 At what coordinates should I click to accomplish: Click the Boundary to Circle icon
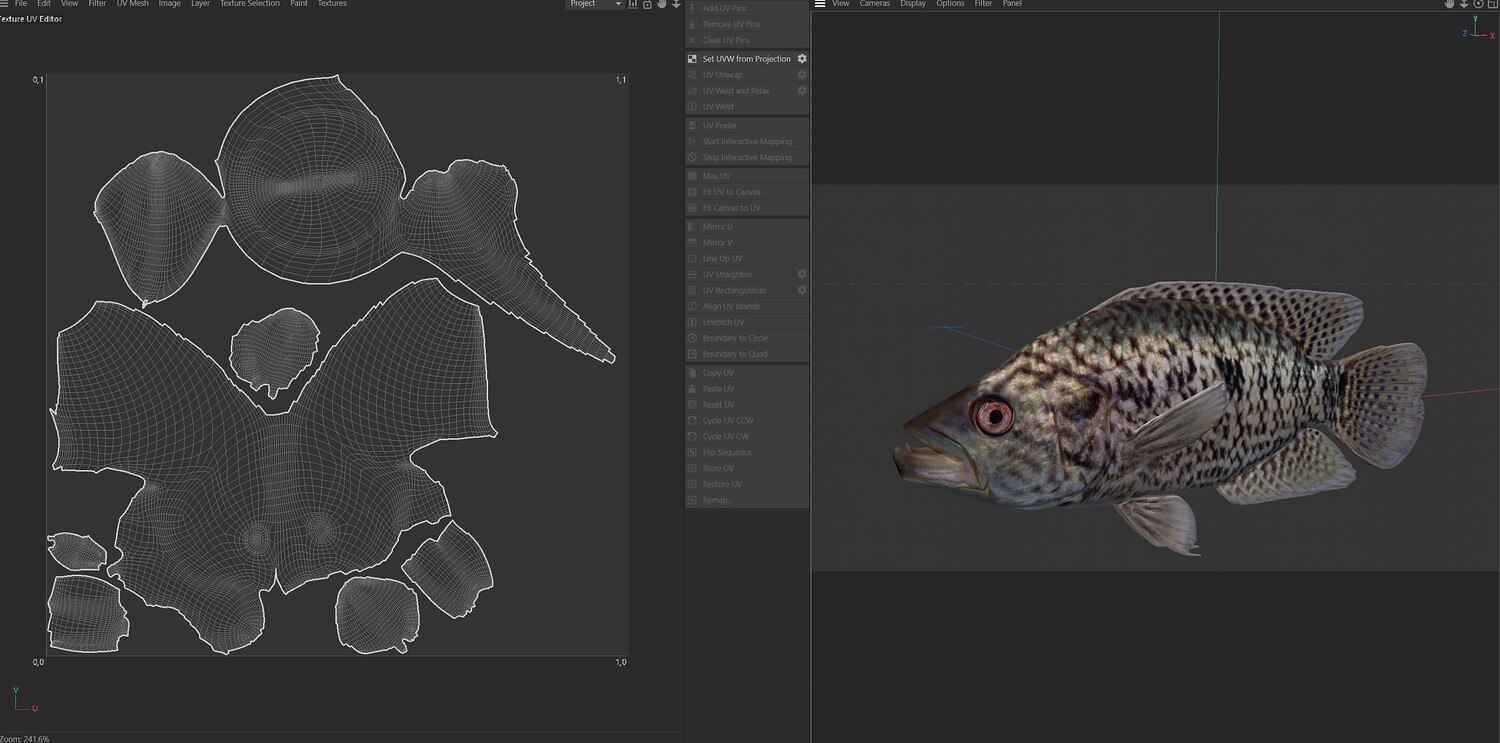pos(692,338)
